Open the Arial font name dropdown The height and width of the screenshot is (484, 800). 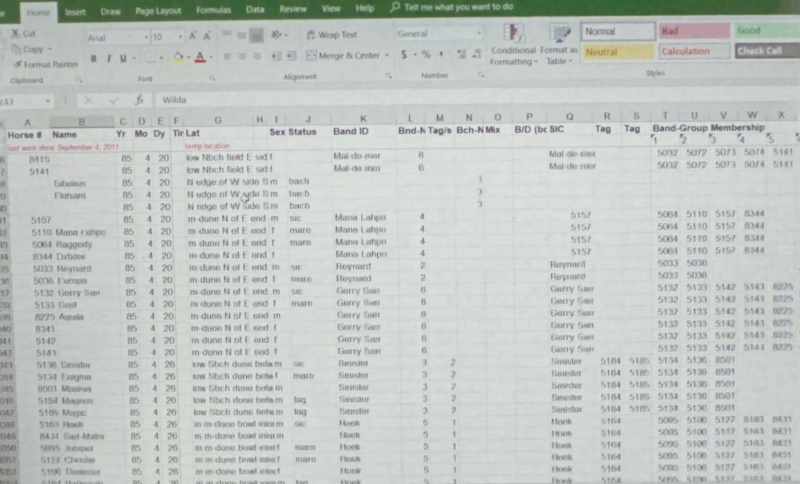pyautogui.click(x=146, y=37)
